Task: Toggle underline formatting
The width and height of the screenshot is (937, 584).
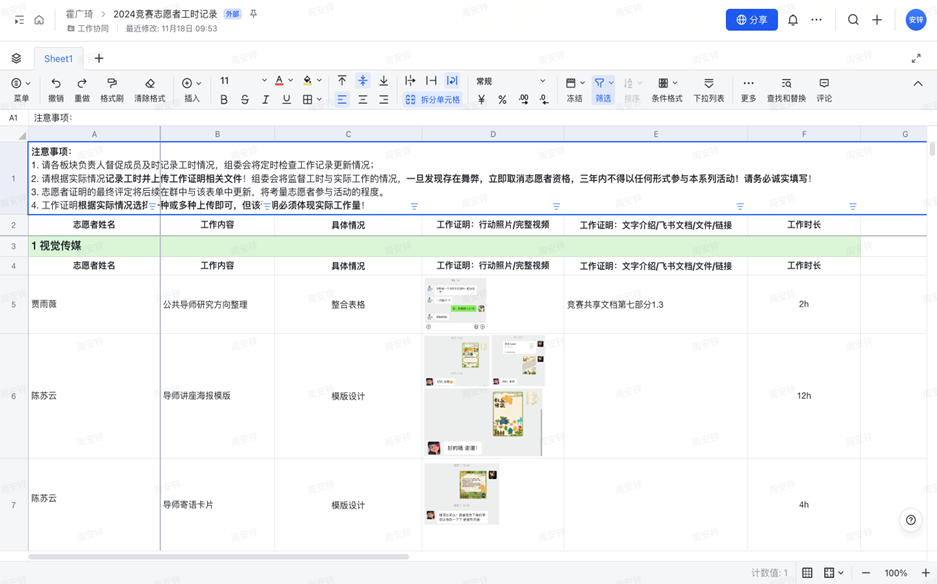Action: [x=287, y=100]
